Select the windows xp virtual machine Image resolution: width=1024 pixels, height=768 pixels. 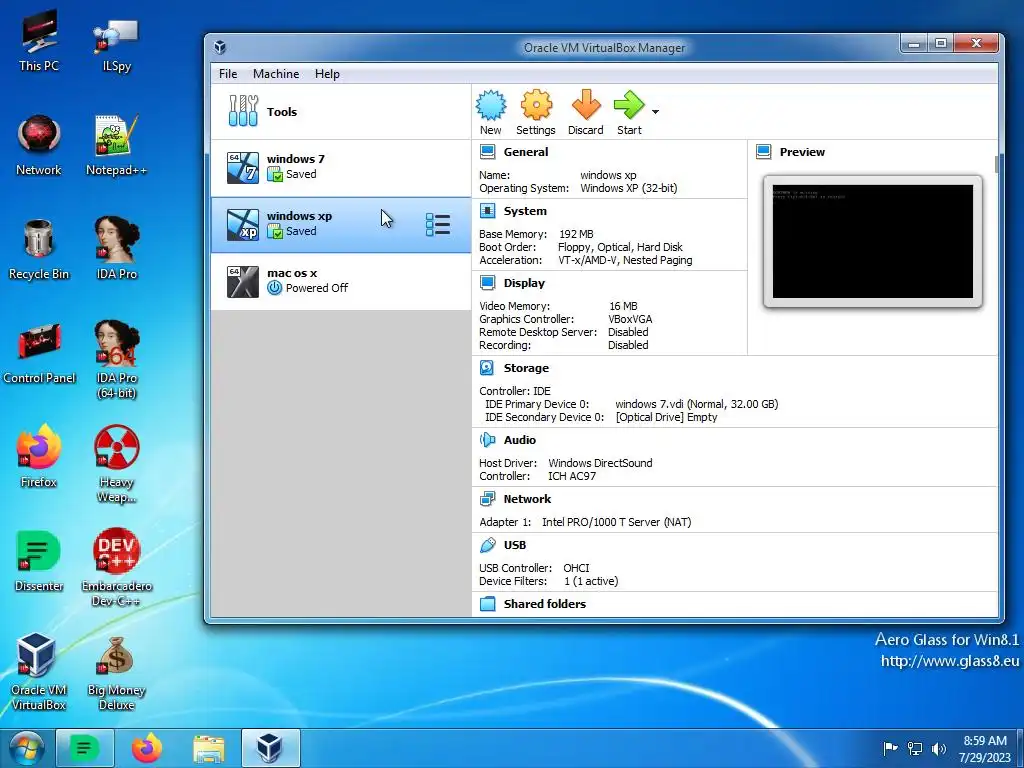340,225
